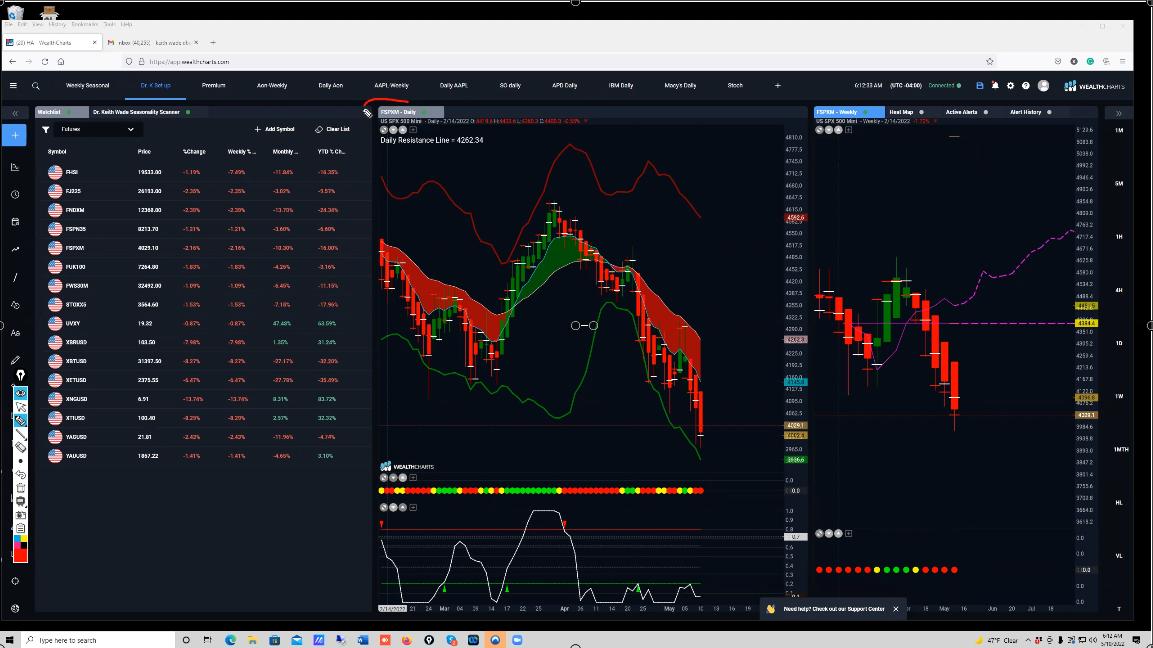Switch to Weekly Seasonal tab
The image size is (1153, 648).
(88, 86)
